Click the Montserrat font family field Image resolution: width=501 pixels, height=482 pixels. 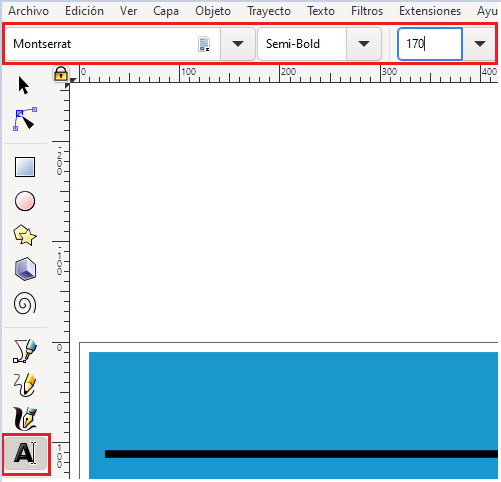point(112,44)
